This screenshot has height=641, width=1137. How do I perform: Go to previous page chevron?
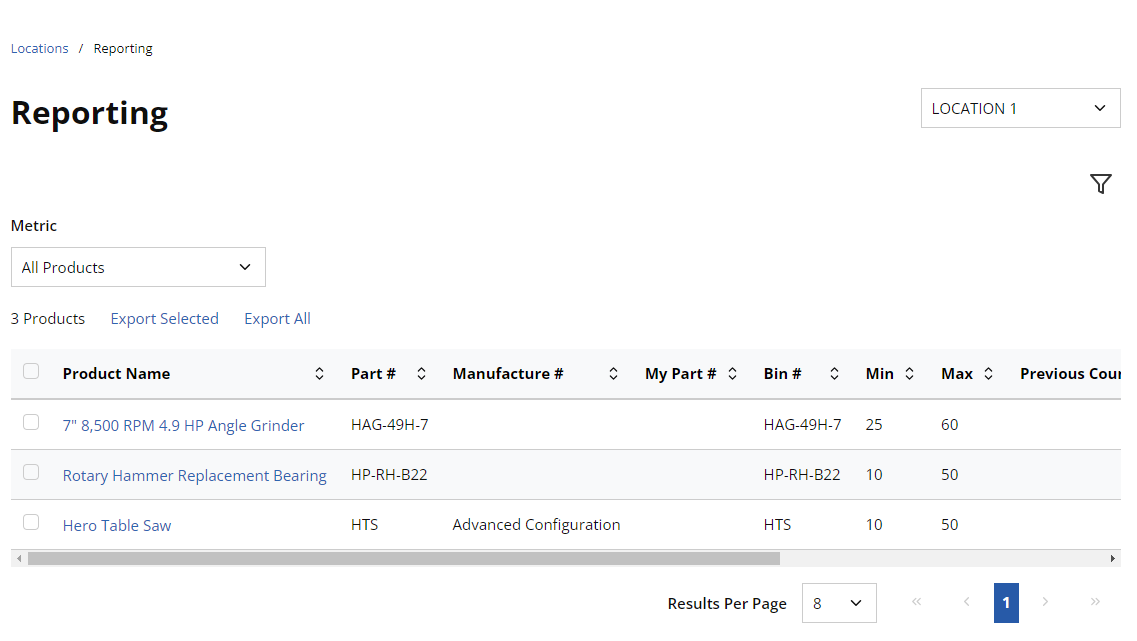(x=967, y=602)
